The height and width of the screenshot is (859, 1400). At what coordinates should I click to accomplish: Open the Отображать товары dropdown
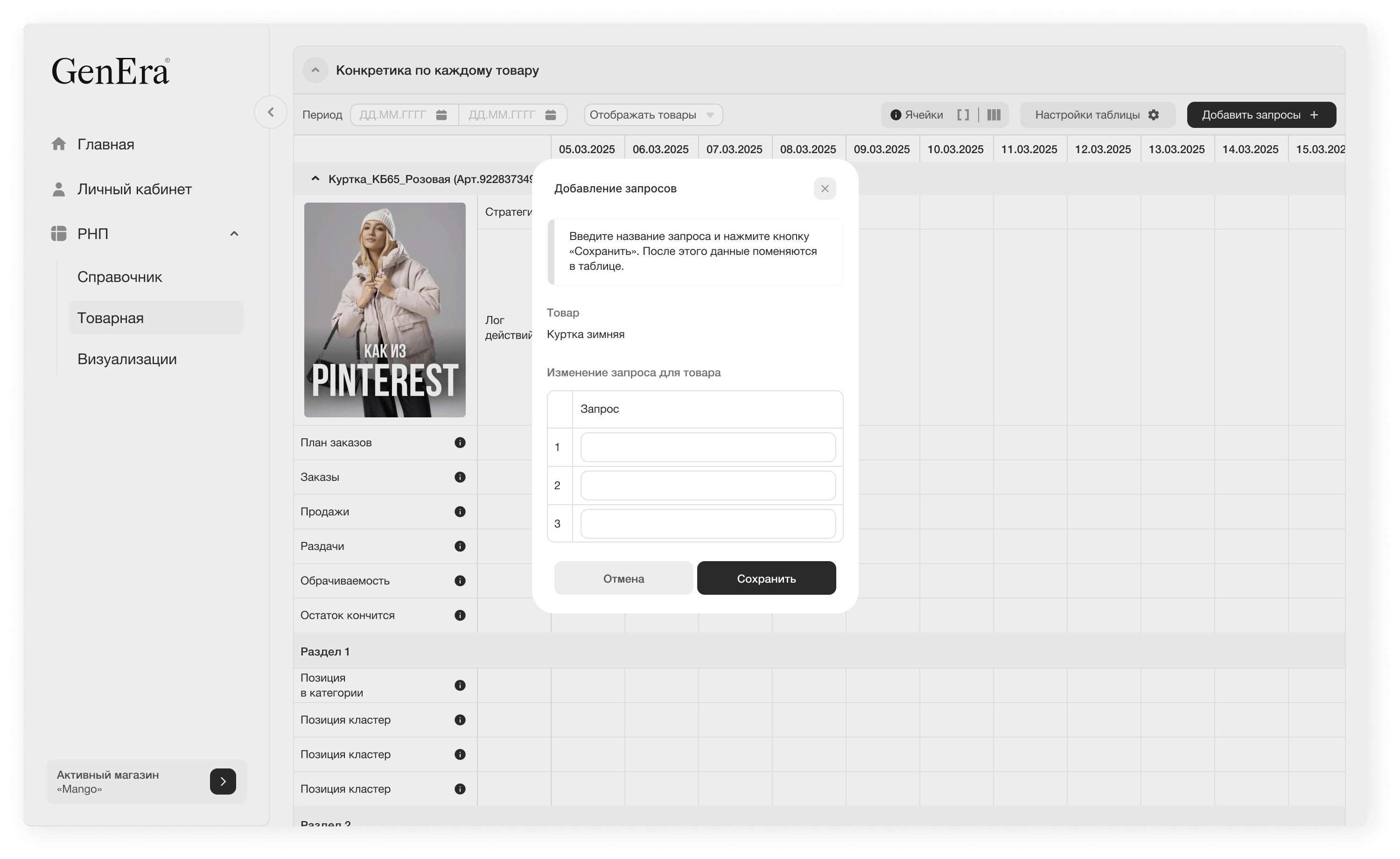pyautogui.click(x=653, y=115)
